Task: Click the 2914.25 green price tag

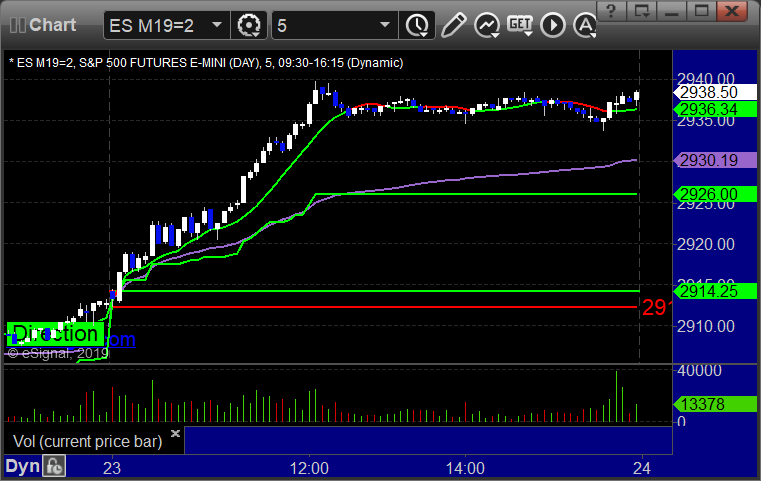Action: pyautogui.click(x=715, y=291)
